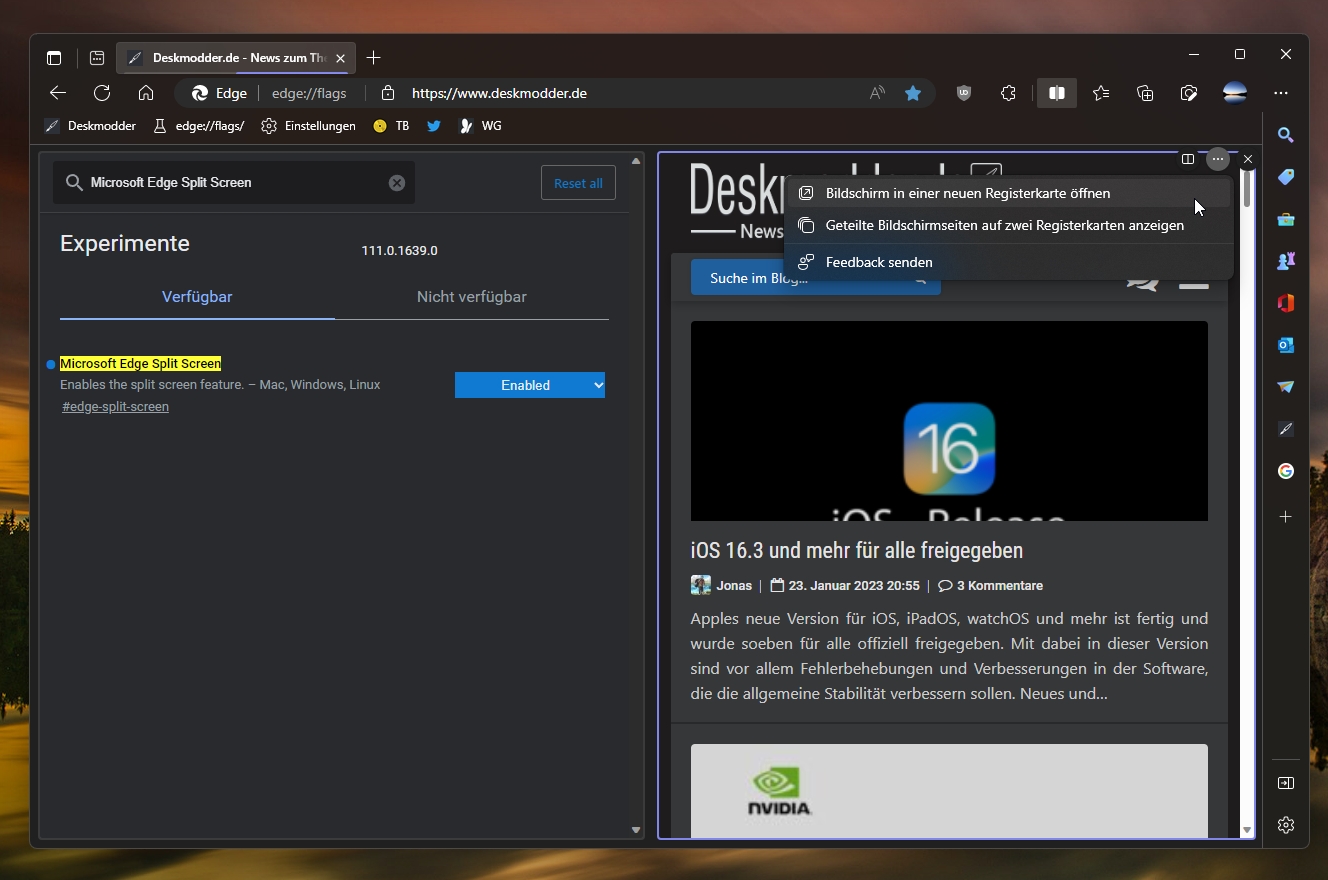Activate the Read Aloud icon

pos(877,93)
